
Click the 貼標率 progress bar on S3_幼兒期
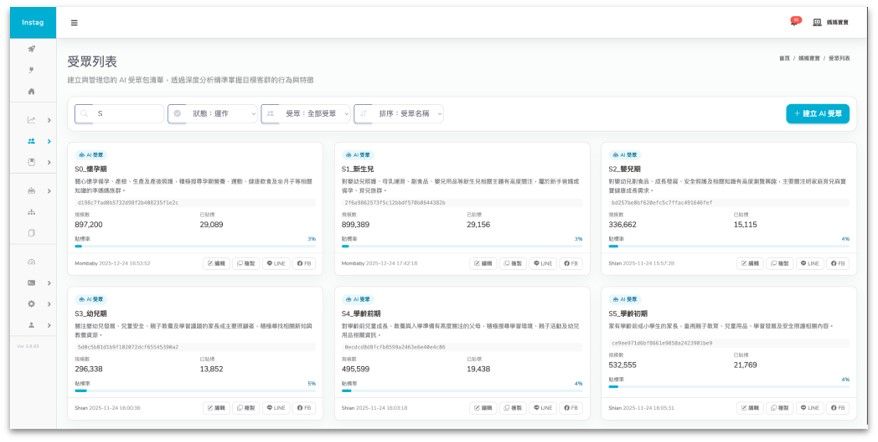click(195, 390)
